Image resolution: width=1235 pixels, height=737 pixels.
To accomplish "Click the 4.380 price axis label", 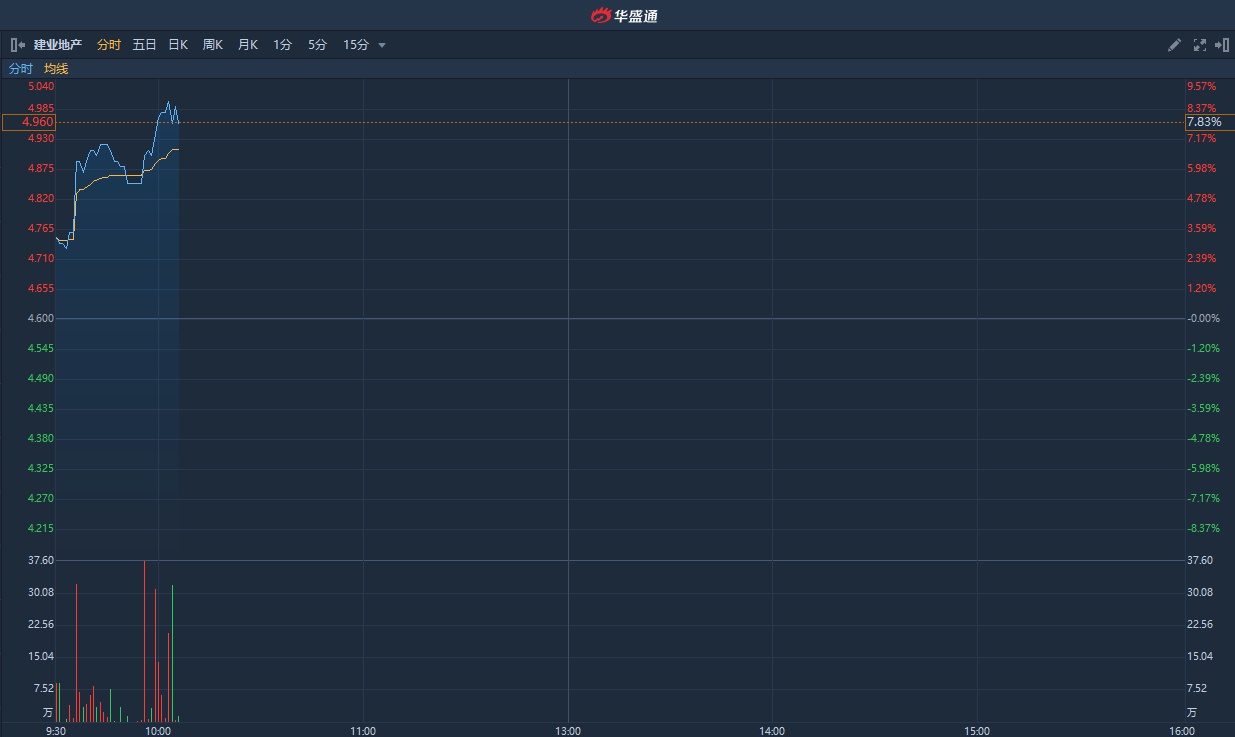I will pyautogui.click(x=41, y=438).
